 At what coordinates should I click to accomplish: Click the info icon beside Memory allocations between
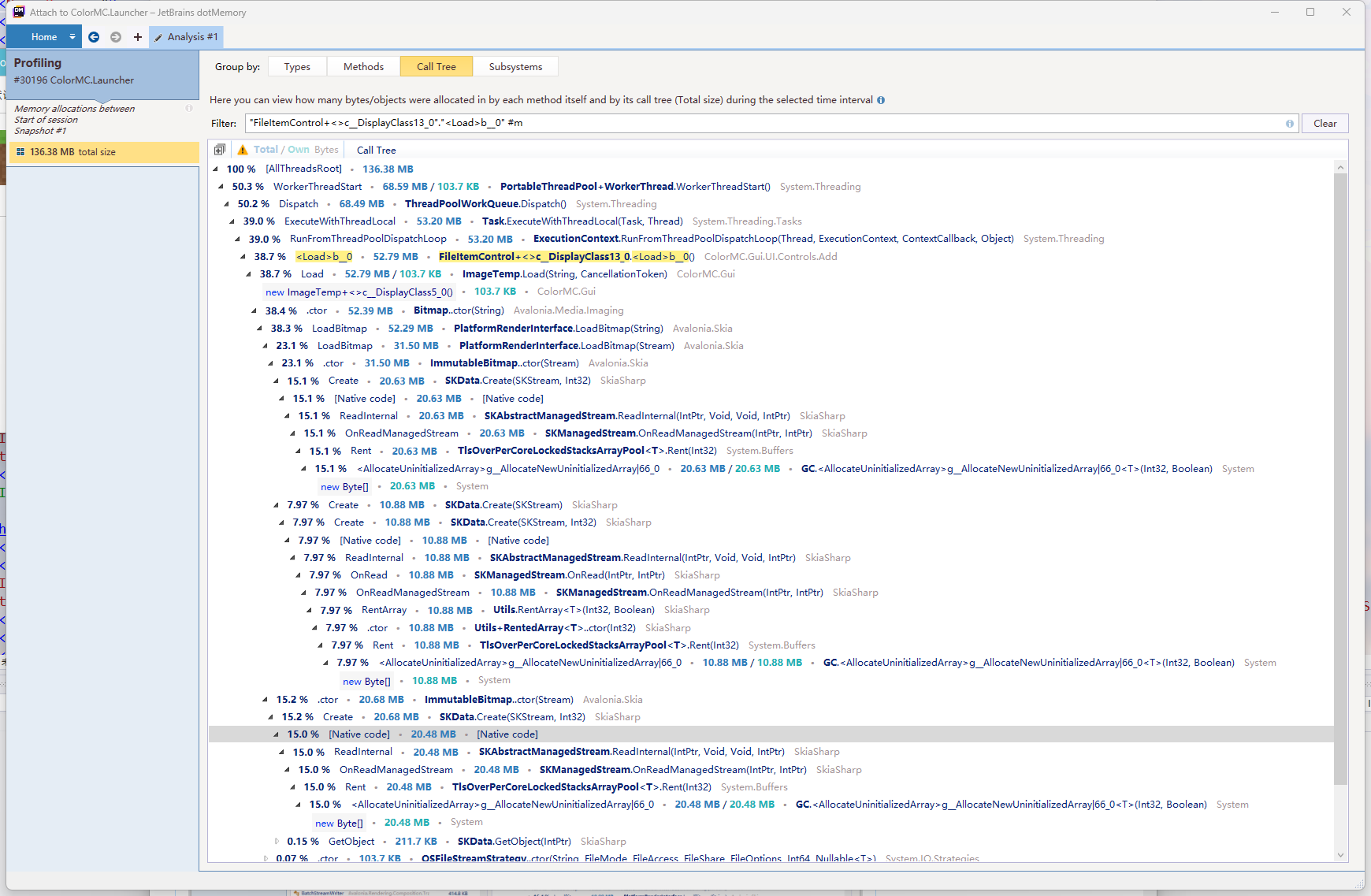188,108
